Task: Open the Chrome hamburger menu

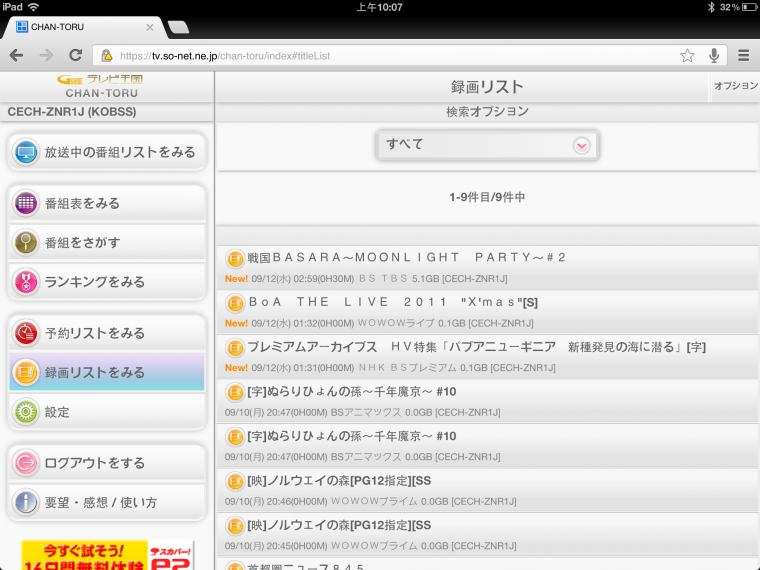Action: pyautogui.click(x=744, y=55)
